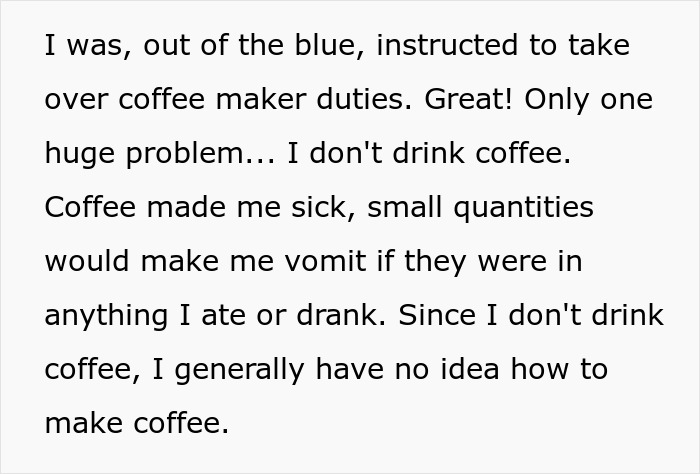Click the word "anything" starting sixth line
This screenshot has width=700, height=474.
point(106,317)
